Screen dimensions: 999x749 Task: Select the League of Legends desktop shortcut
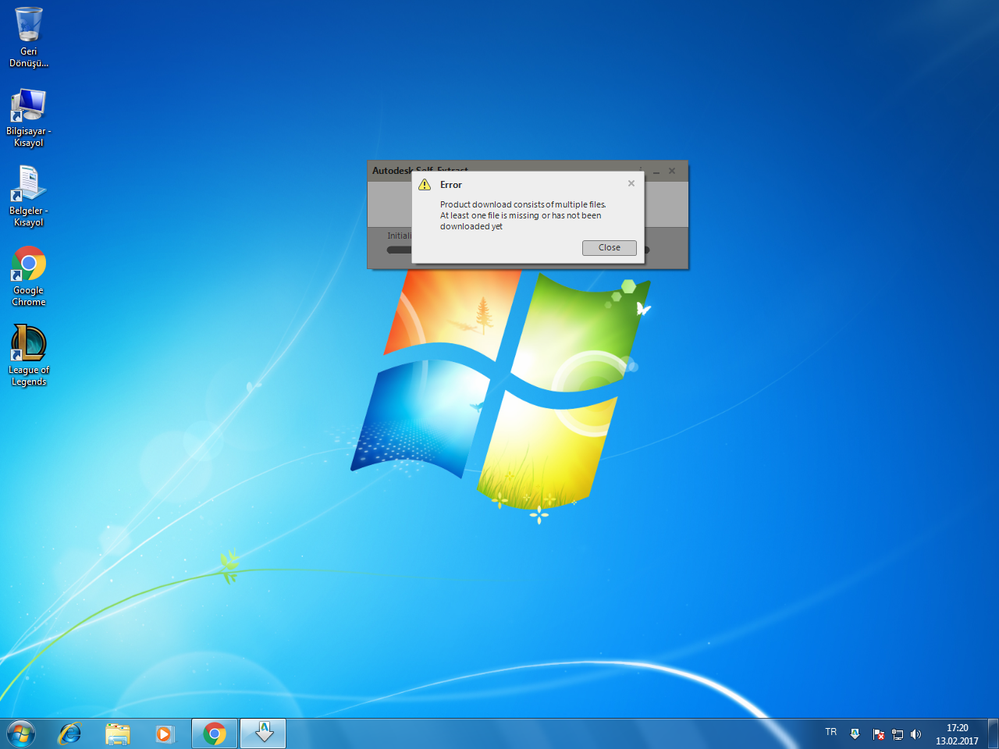(29, 355)
